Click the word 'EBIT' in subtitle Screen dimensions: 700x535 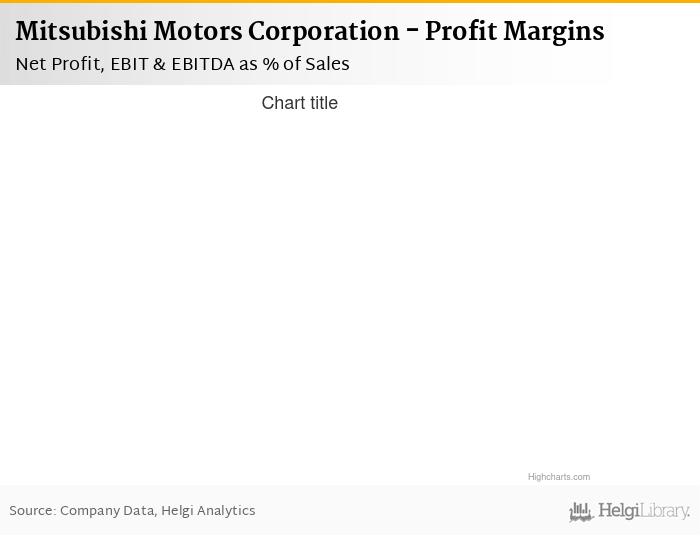coord(129,64)
